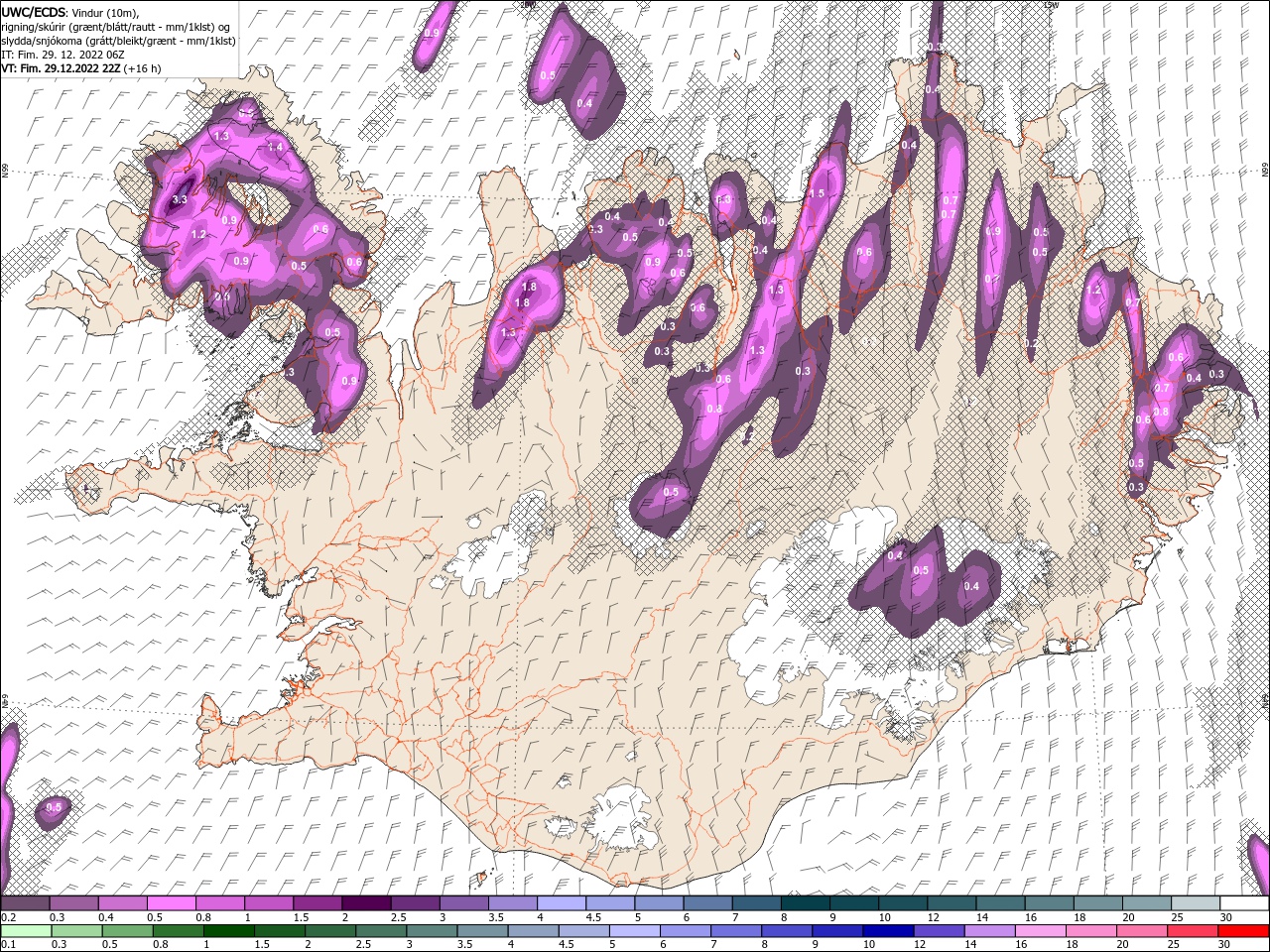Click the royal blue 9 rain legend swatch
The width and height of the screenshot is (1270, 952).
[x=837, y=931]
